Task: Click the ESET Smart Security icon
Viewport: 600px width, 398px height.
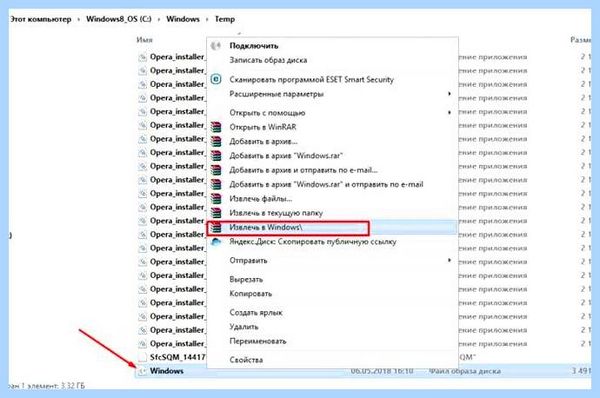Action: (216, 79)
